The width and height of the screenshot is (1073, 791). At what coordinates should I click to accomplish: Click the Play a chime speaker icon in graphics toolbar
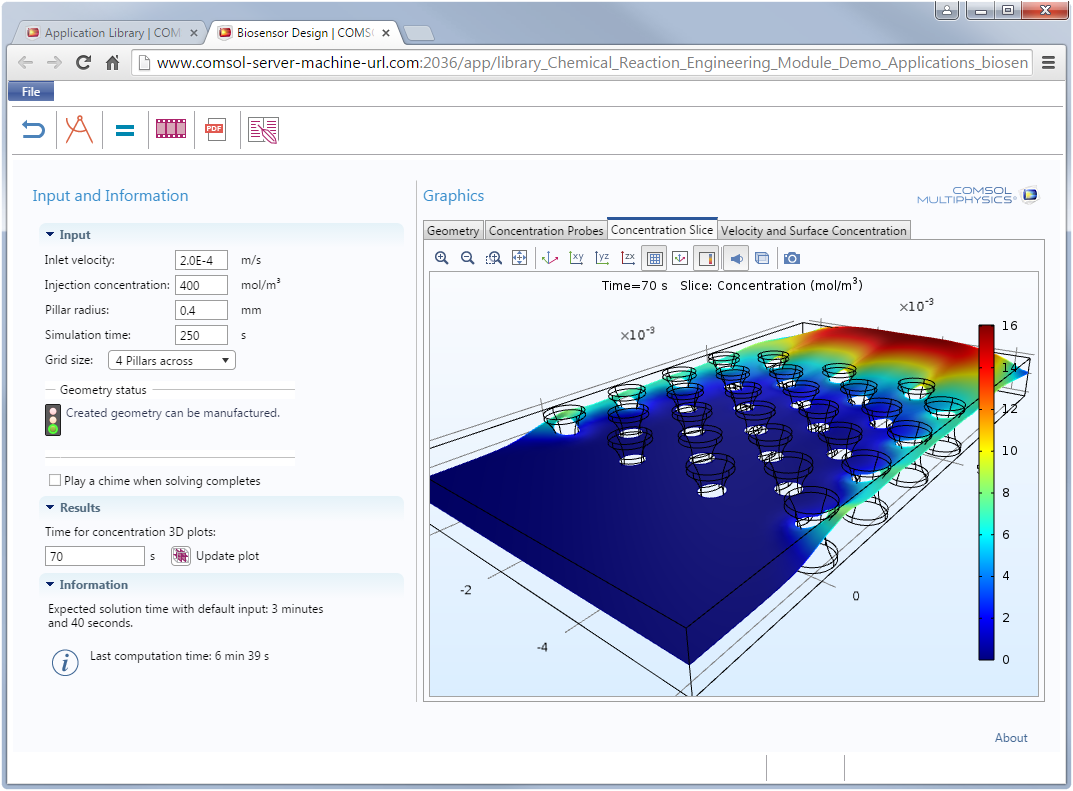coord(736,259)
